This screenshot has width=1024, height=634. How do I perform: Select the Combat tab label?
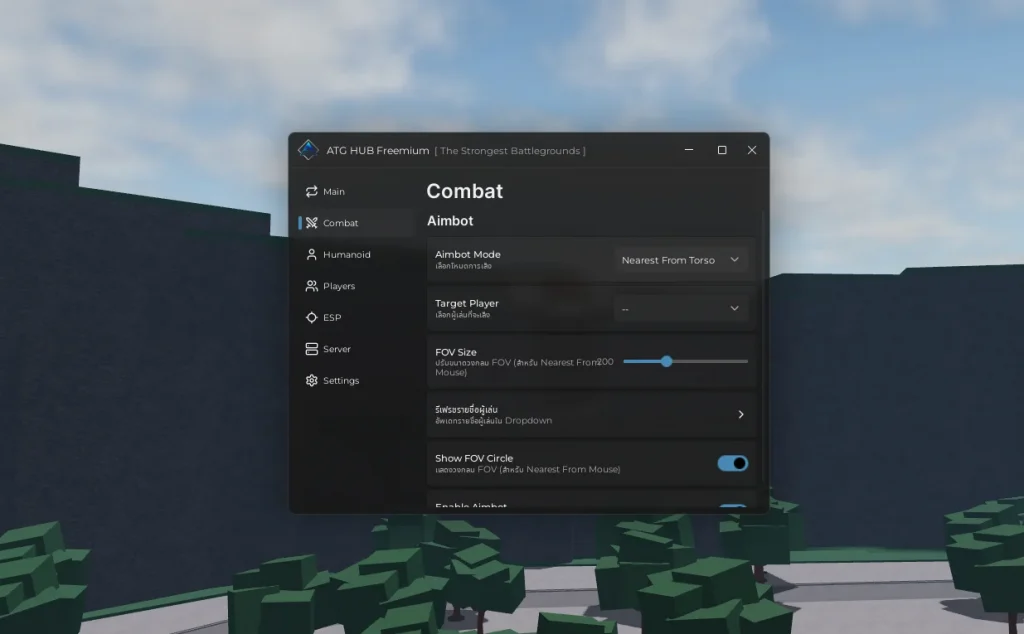341,223
